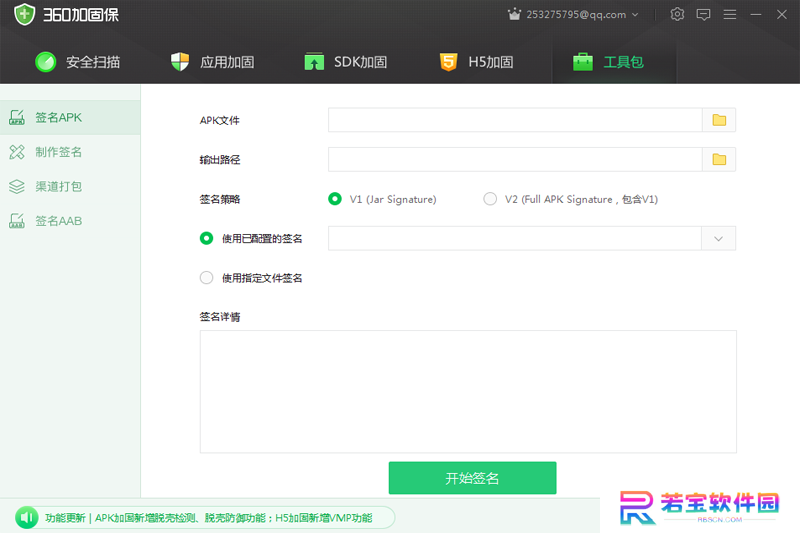
Task: Switch to the SDK加固 tab
Action: (x=345, y=62)
